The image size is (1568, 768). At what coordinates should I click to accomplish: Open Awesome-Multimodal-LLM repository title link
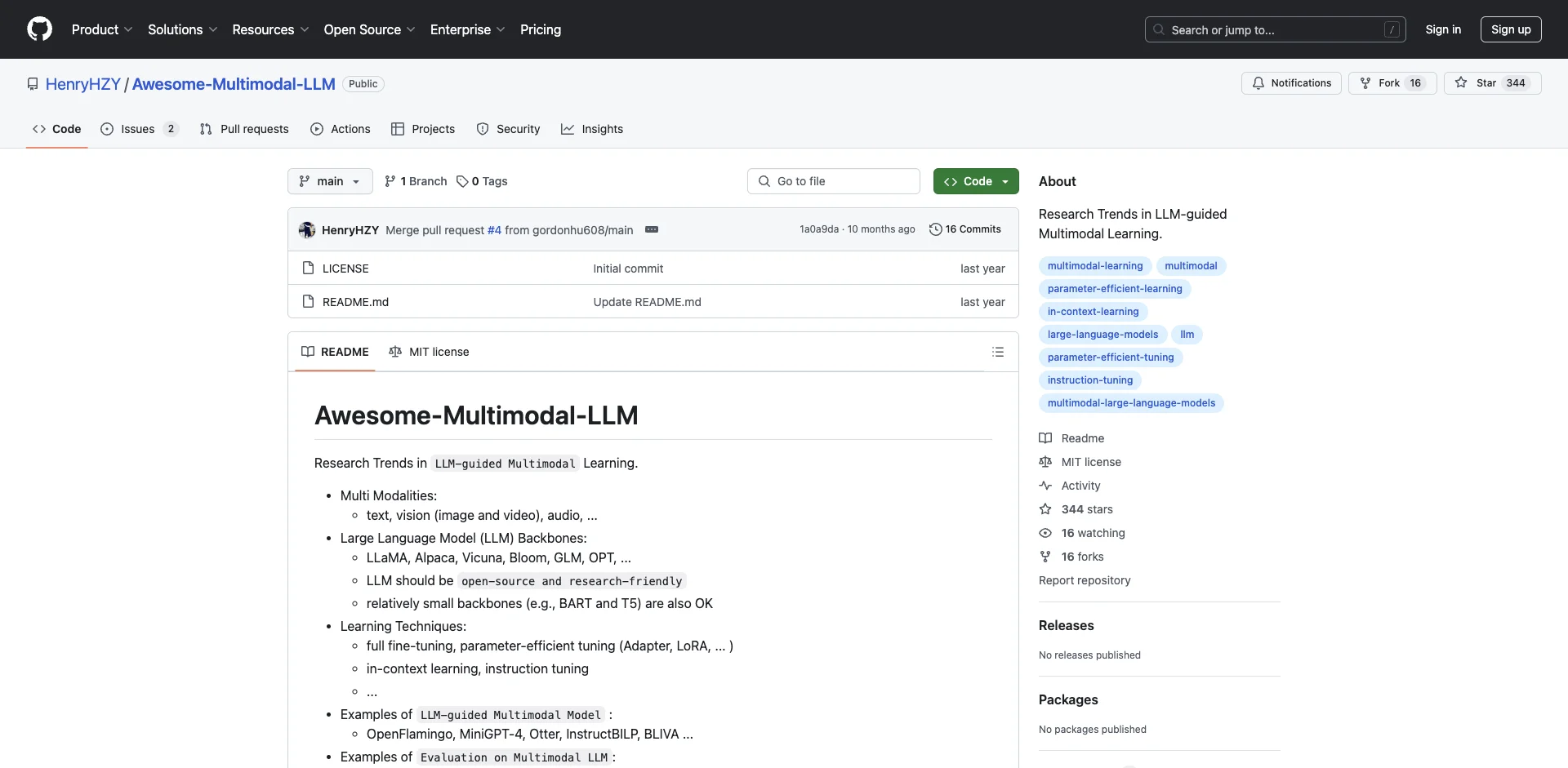tap(234, 84)
